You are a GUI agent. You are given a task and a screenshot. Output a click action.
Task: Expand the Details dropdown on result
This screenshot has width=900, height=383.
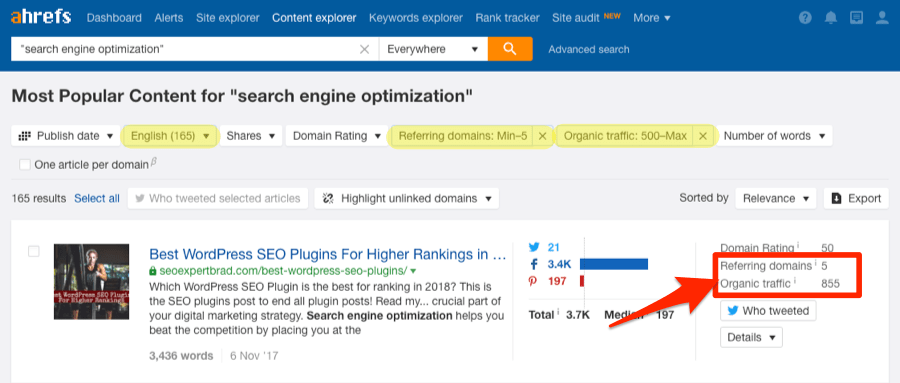(751, 337)
